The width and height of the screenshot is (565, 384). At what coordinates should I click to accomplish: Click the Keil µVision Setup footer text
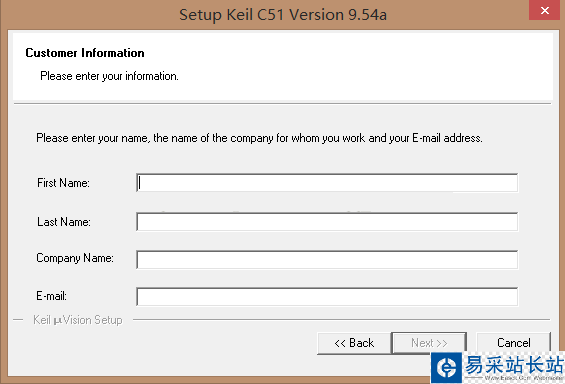click(78, 320)
